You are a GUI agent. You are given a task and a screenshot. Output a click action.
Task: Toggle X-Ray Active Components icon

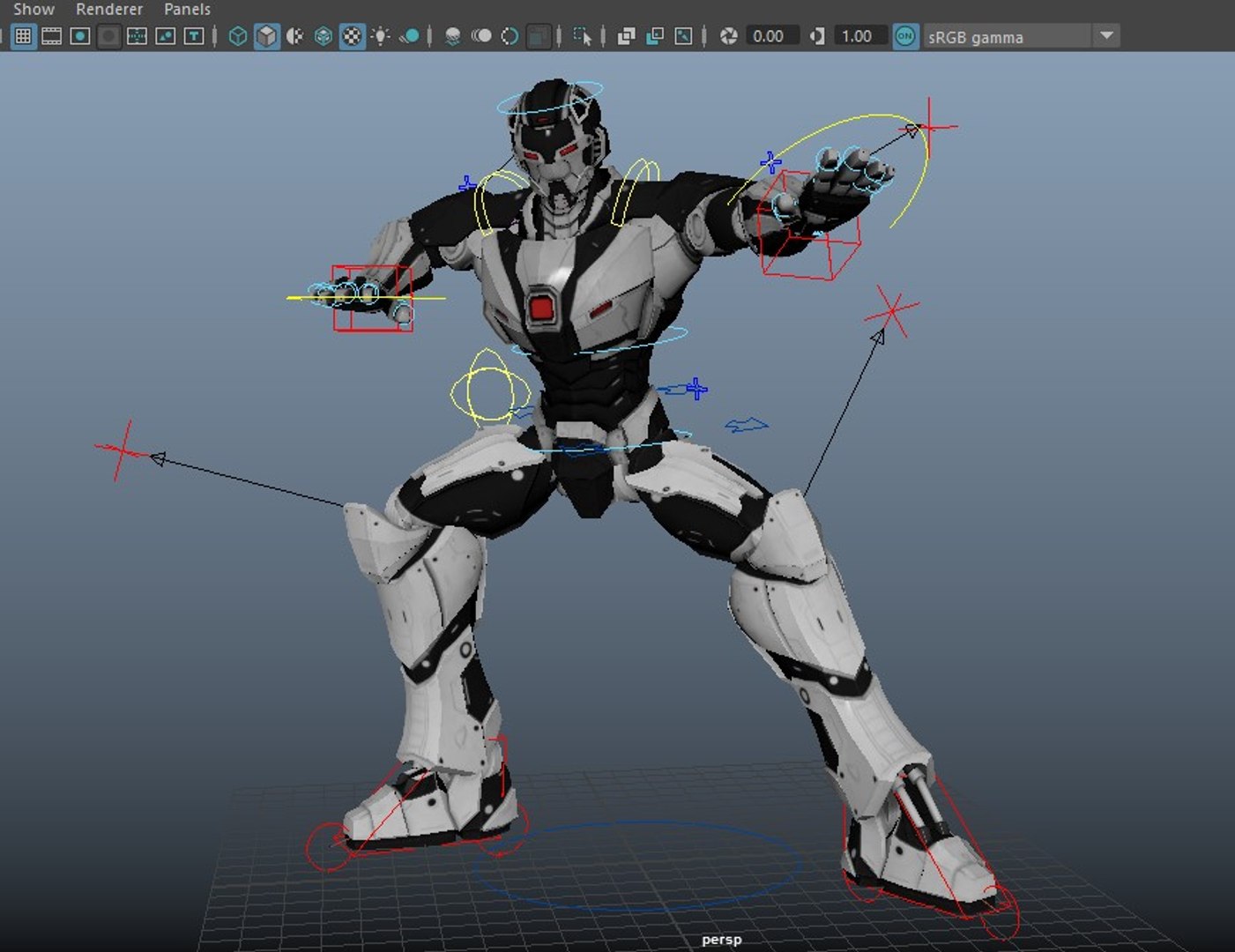pos(655,36)
